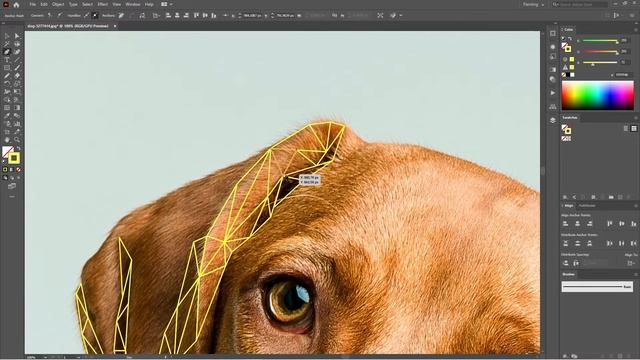Convert anchor point to smooth

click(60, 16)
